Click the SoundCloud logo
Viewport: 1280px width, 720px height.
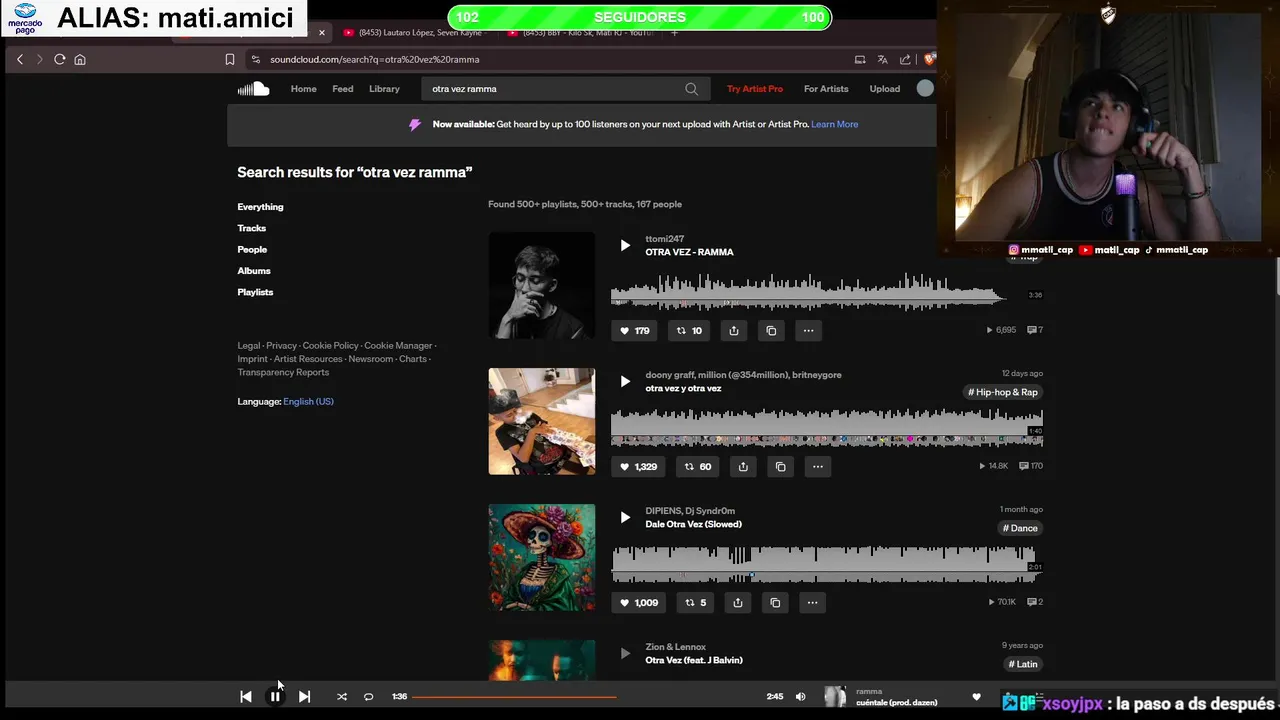tap(253, 89)
